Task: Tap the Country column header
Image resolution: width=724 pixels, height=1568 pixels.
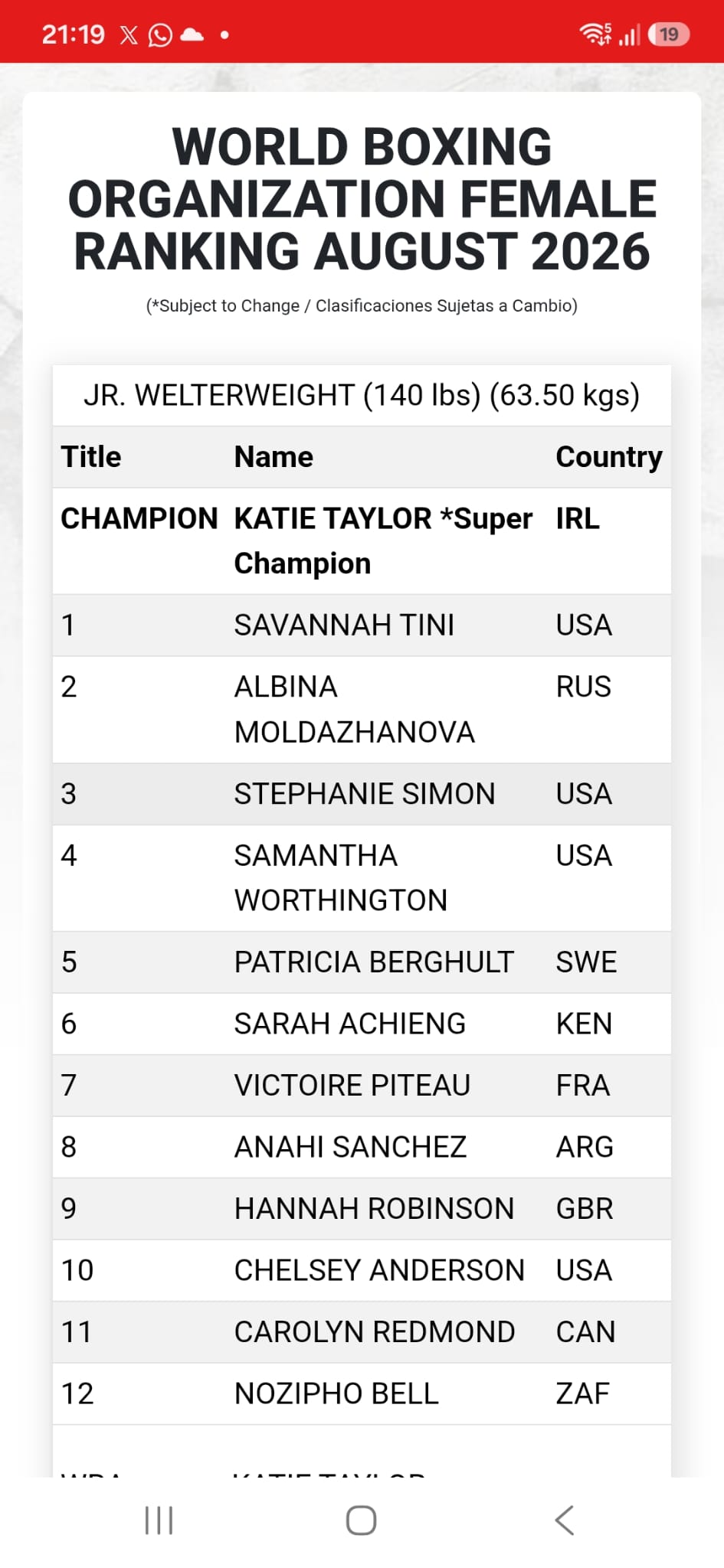Action: (x=609, y=457)
